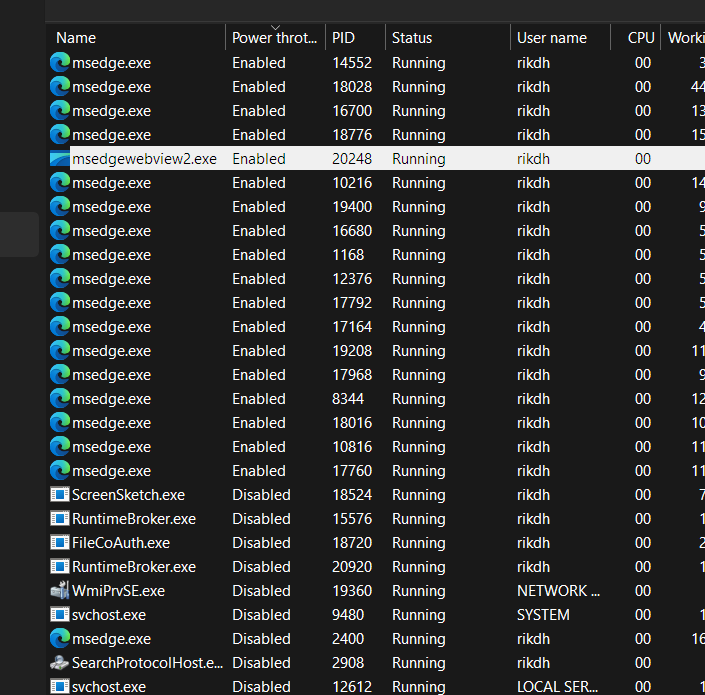
Task: Sort processes by the Name column
Action: [x=135, y=38]
